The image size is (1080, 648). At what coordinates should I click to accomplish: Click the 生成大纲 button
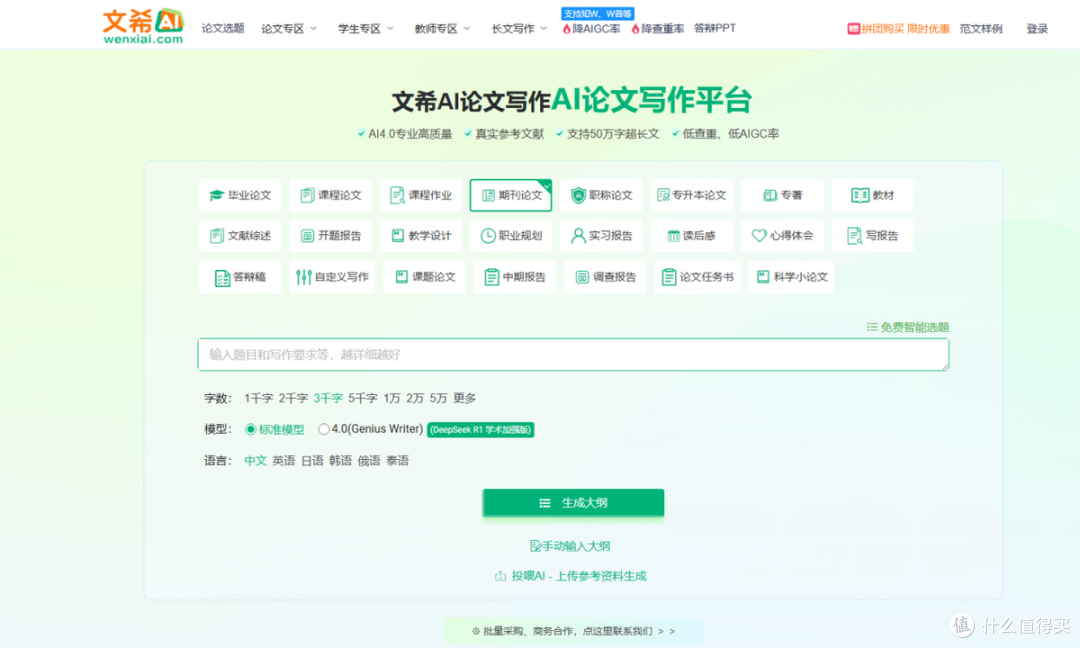[x=573, y=503]
